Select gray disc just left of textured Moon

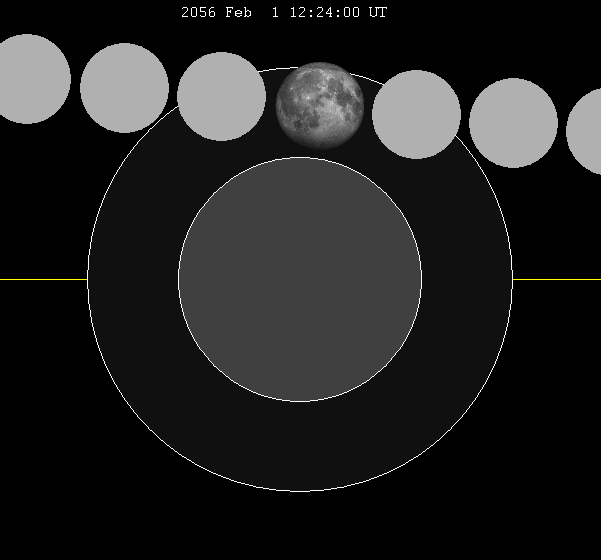point(221,96)
